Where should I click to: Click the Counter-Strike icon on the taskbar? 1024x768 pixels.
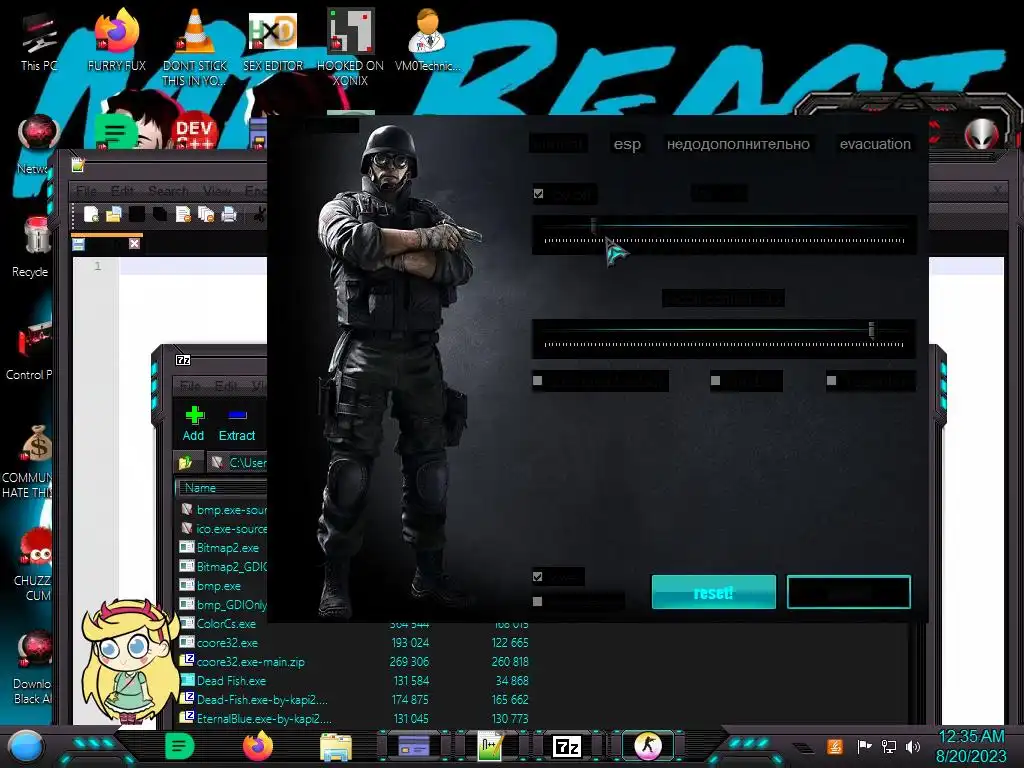(x=648, y=745)
